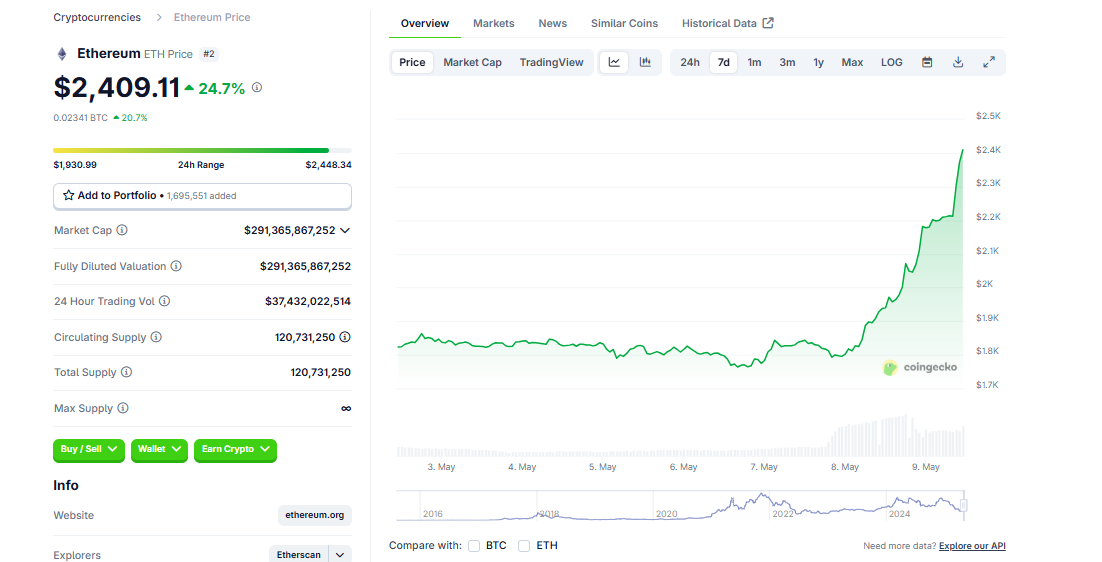Toggle LOG scale on chart

coord(892,62)
